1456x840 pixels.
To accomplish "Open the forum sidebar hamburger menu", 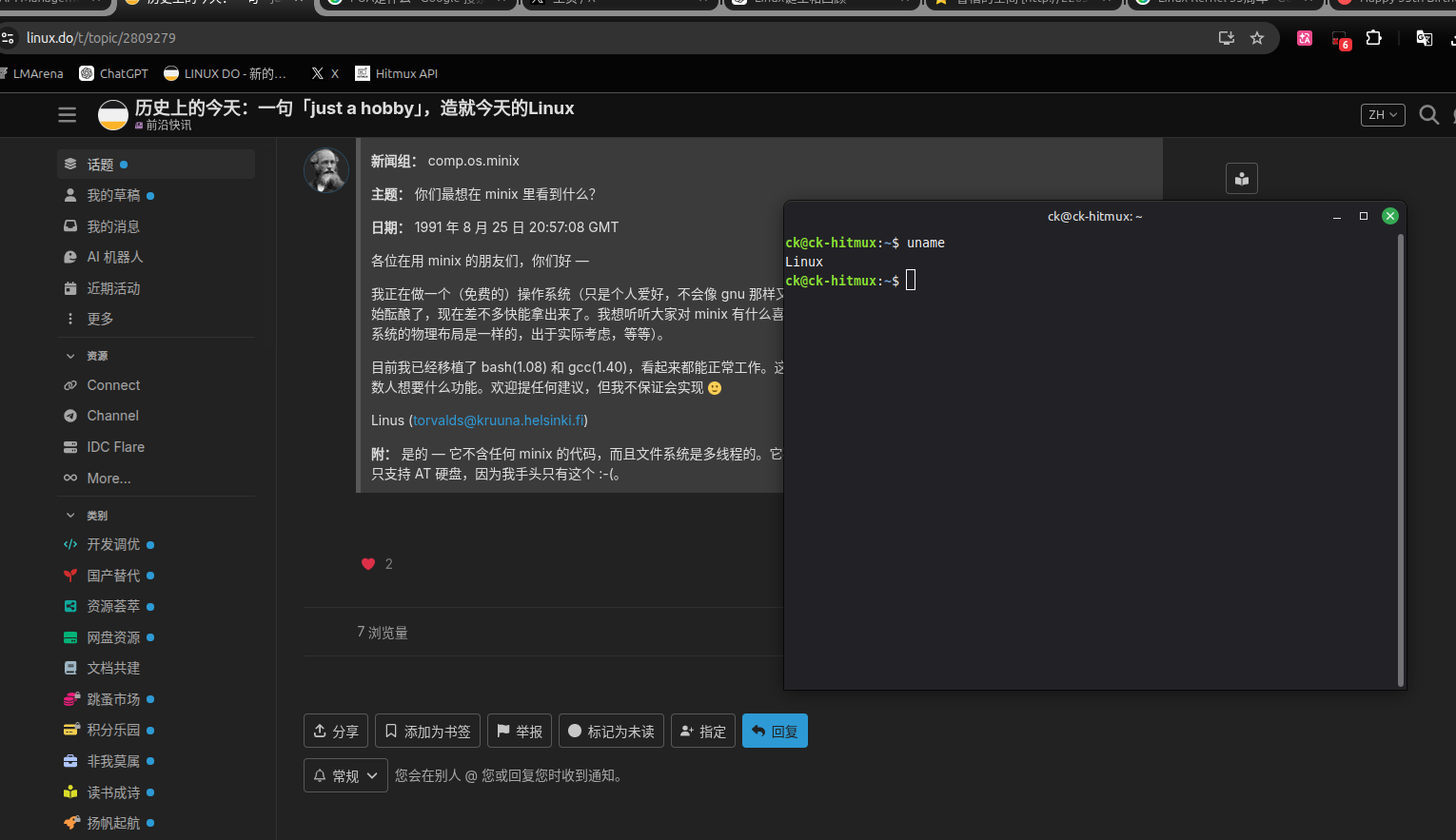I will tap(67, 115).
